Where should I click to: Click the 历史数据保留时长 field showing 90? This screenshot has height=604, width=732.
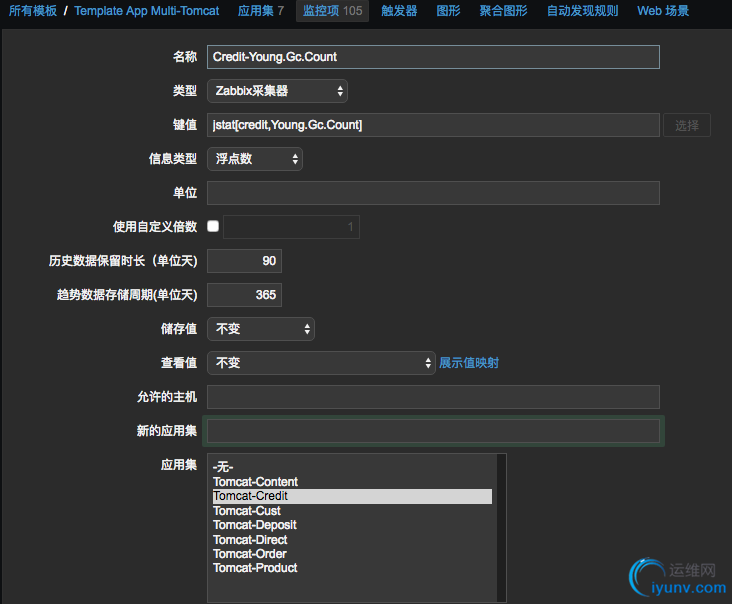pyautogui.click(x=244, y=261)
